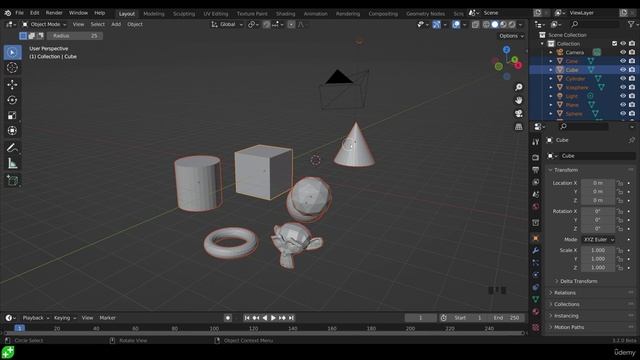This screenshot has width=640, height=360.
Task: Toggle visibility eye for Cone
Action: tap(623, 61)
